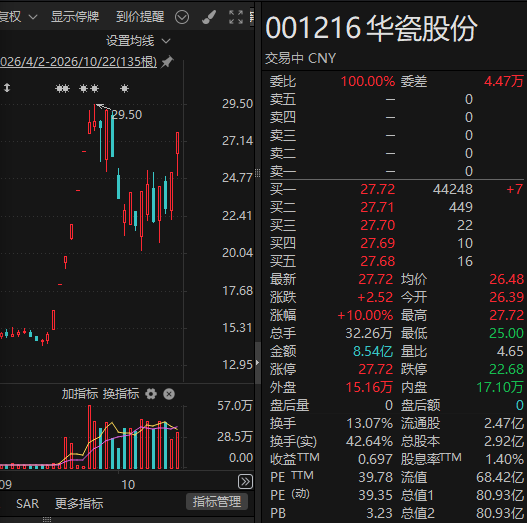Click 涨幅 value +10.00%

click(365, 315)
